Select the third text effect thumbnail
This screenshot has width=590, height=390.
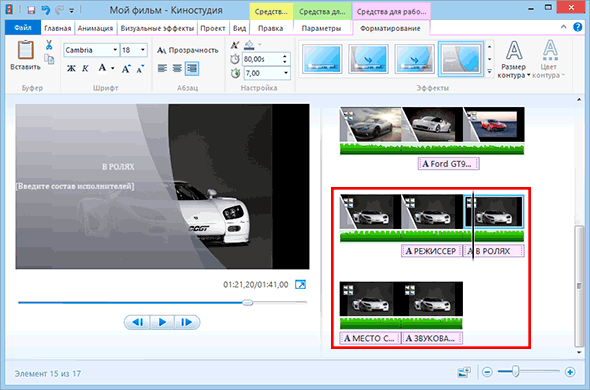click(414, 59)
